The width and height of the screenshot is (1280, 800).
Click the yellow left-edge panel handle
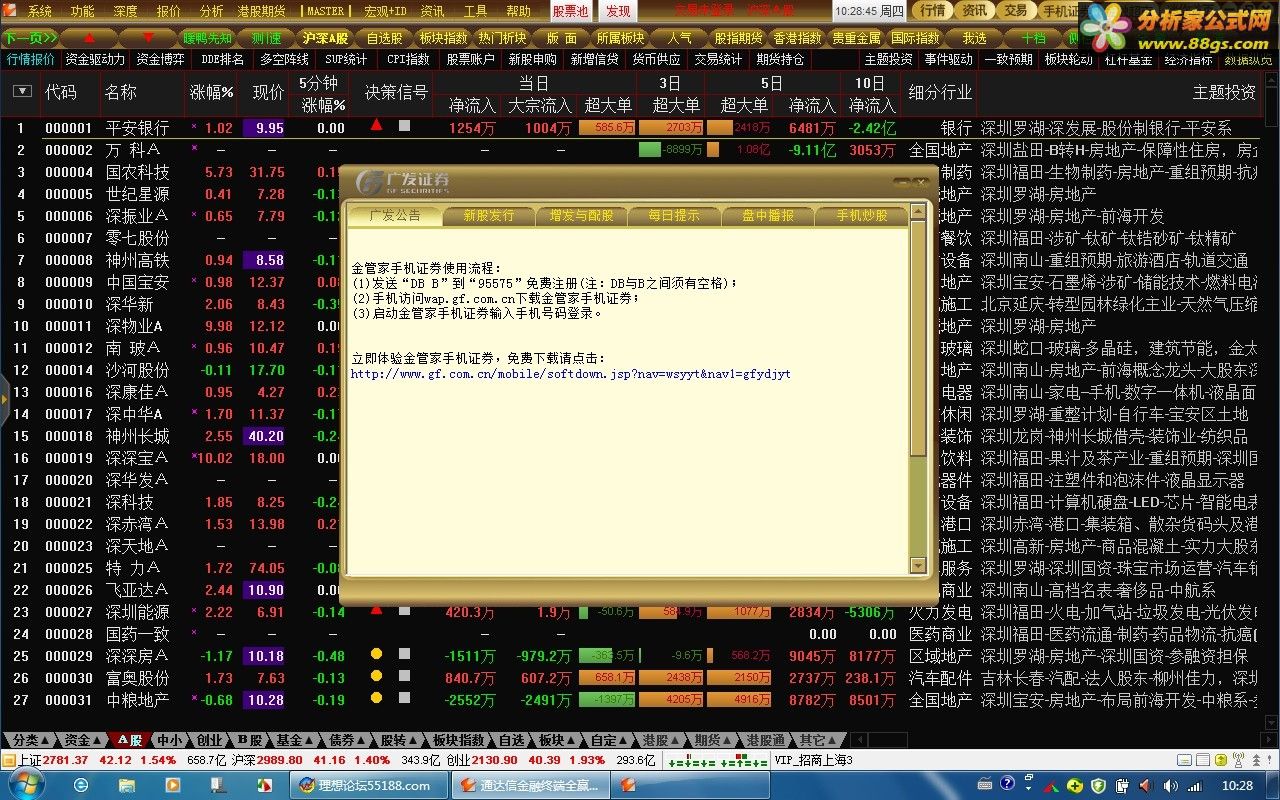tap(4, 398)
